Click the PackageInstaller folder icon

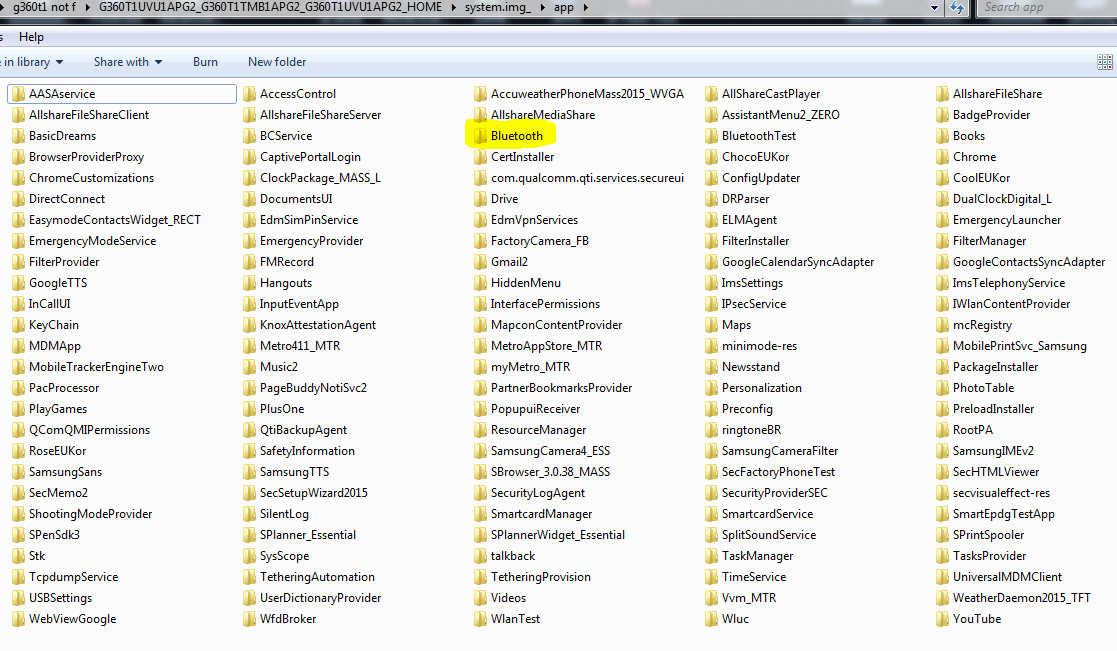click(942, 367)
